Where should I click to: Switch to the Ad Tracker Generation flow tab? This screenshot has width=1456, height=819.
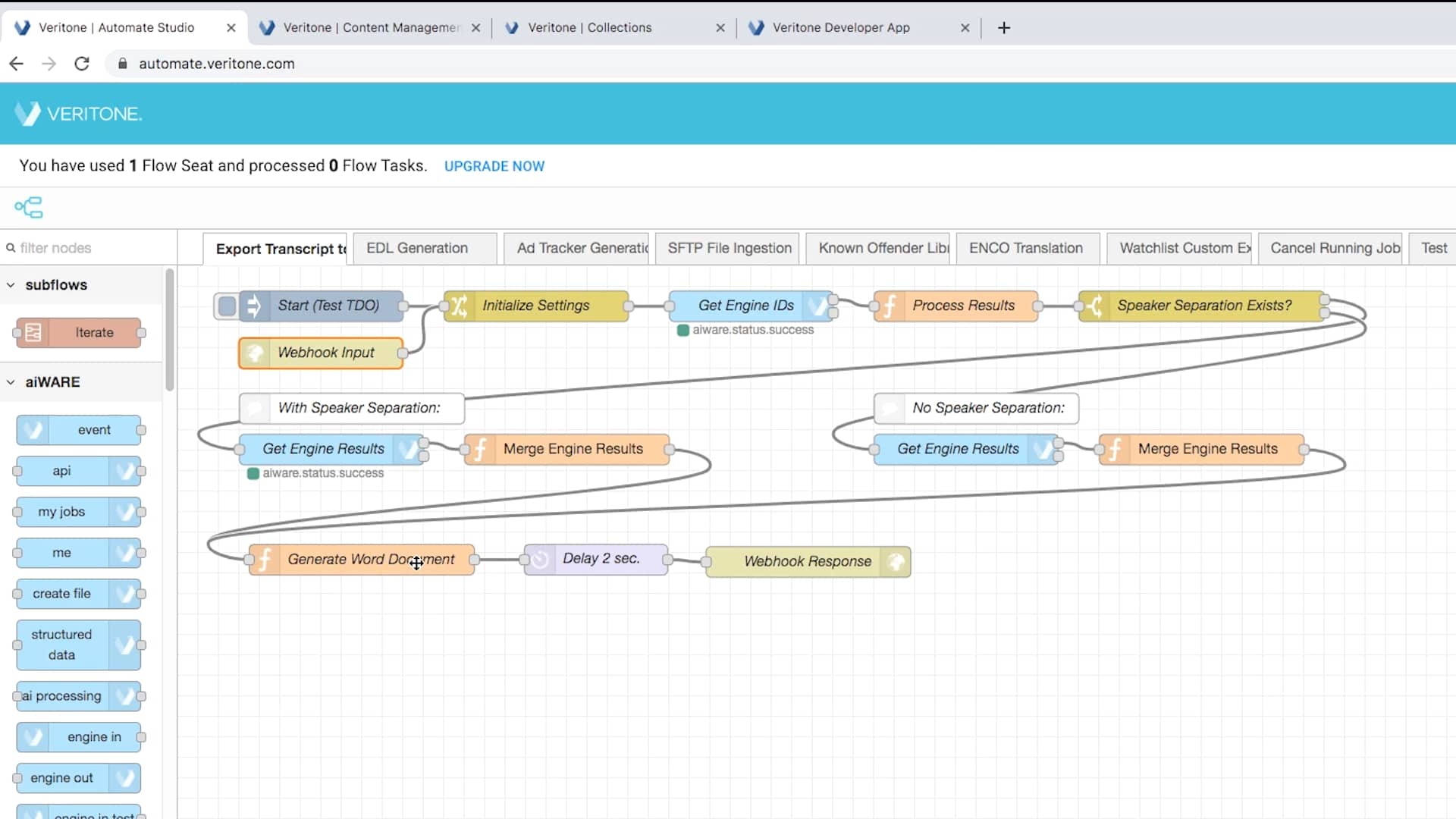click(x=576, y=248)
